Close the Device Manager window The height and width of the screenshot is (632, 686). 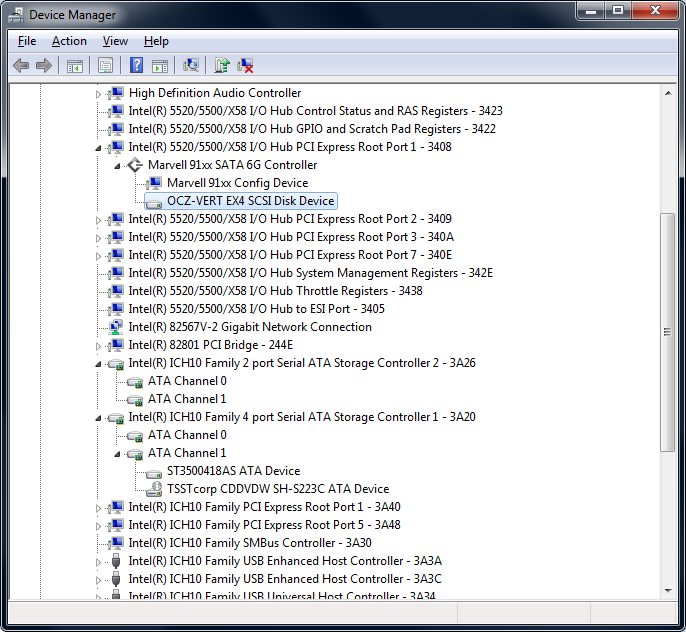click(655, 11)
